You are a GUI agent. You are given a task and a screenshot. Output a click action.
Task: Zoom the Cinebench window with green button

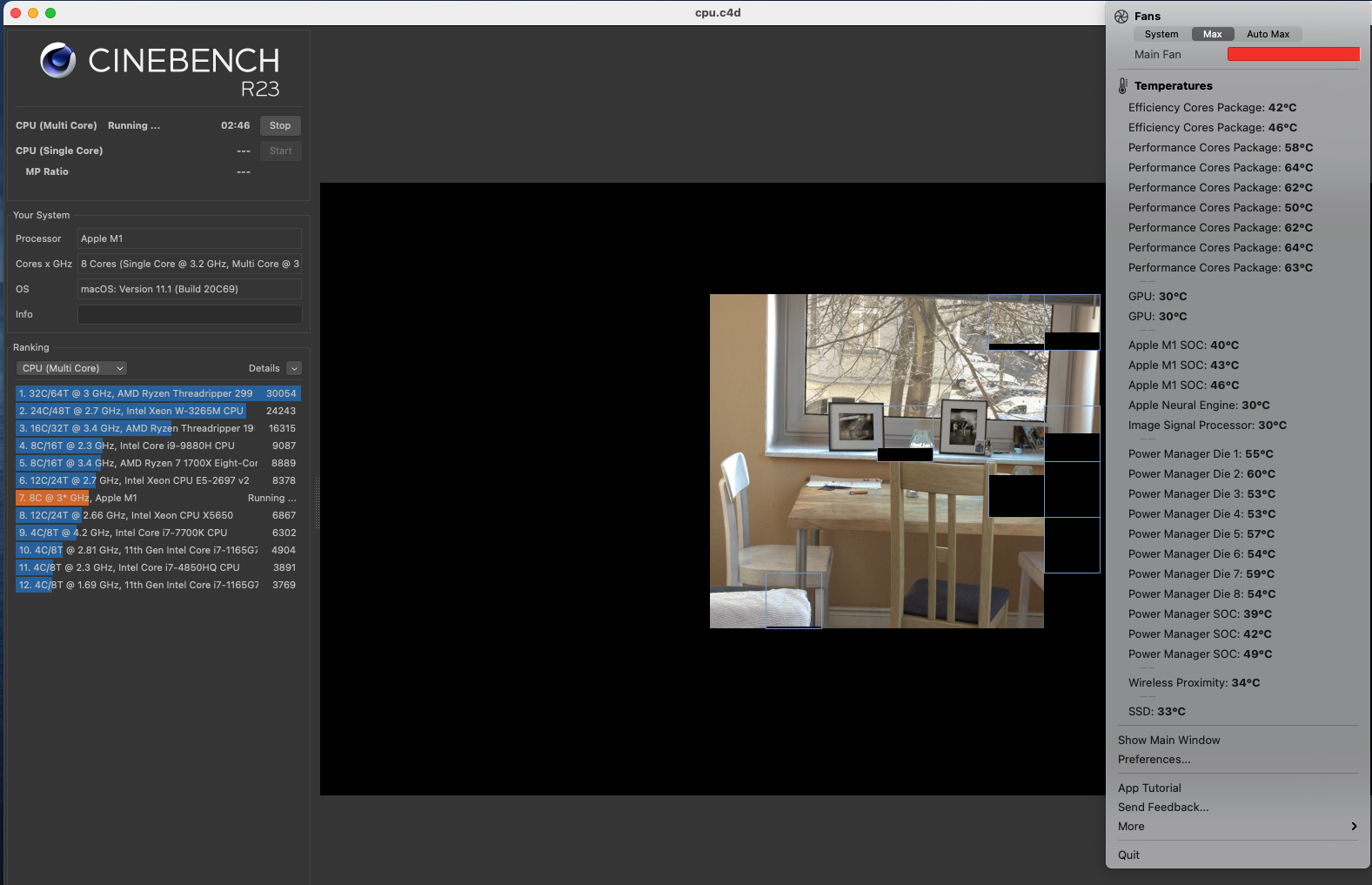pos(50,13)
